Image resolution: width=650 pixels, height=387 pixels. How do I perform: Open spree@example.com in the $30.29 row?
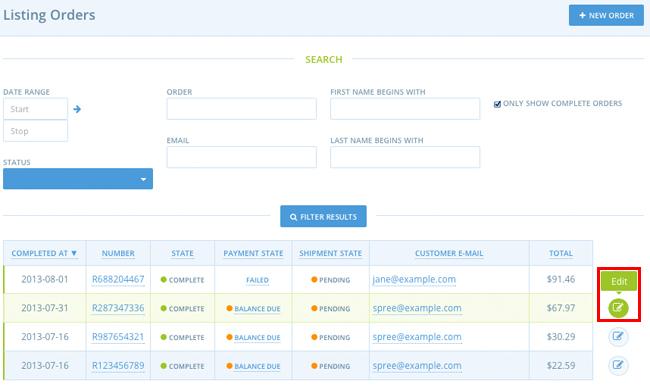[417, 336]
